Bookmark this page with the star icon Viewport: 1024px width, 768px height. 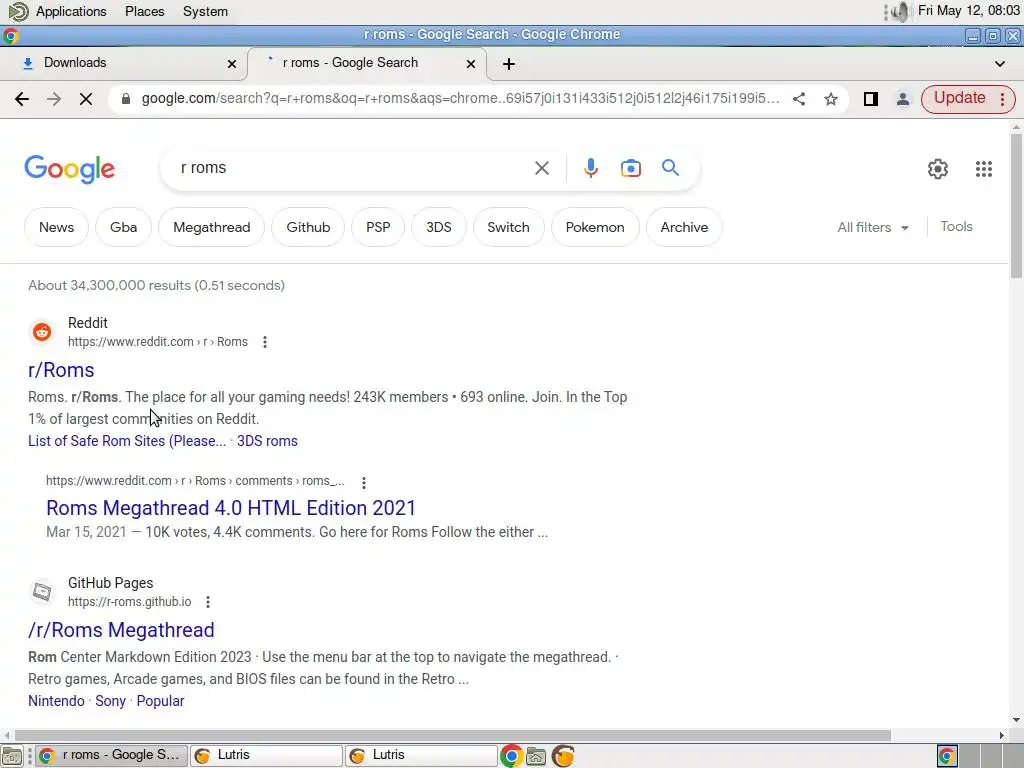[831, 99]
